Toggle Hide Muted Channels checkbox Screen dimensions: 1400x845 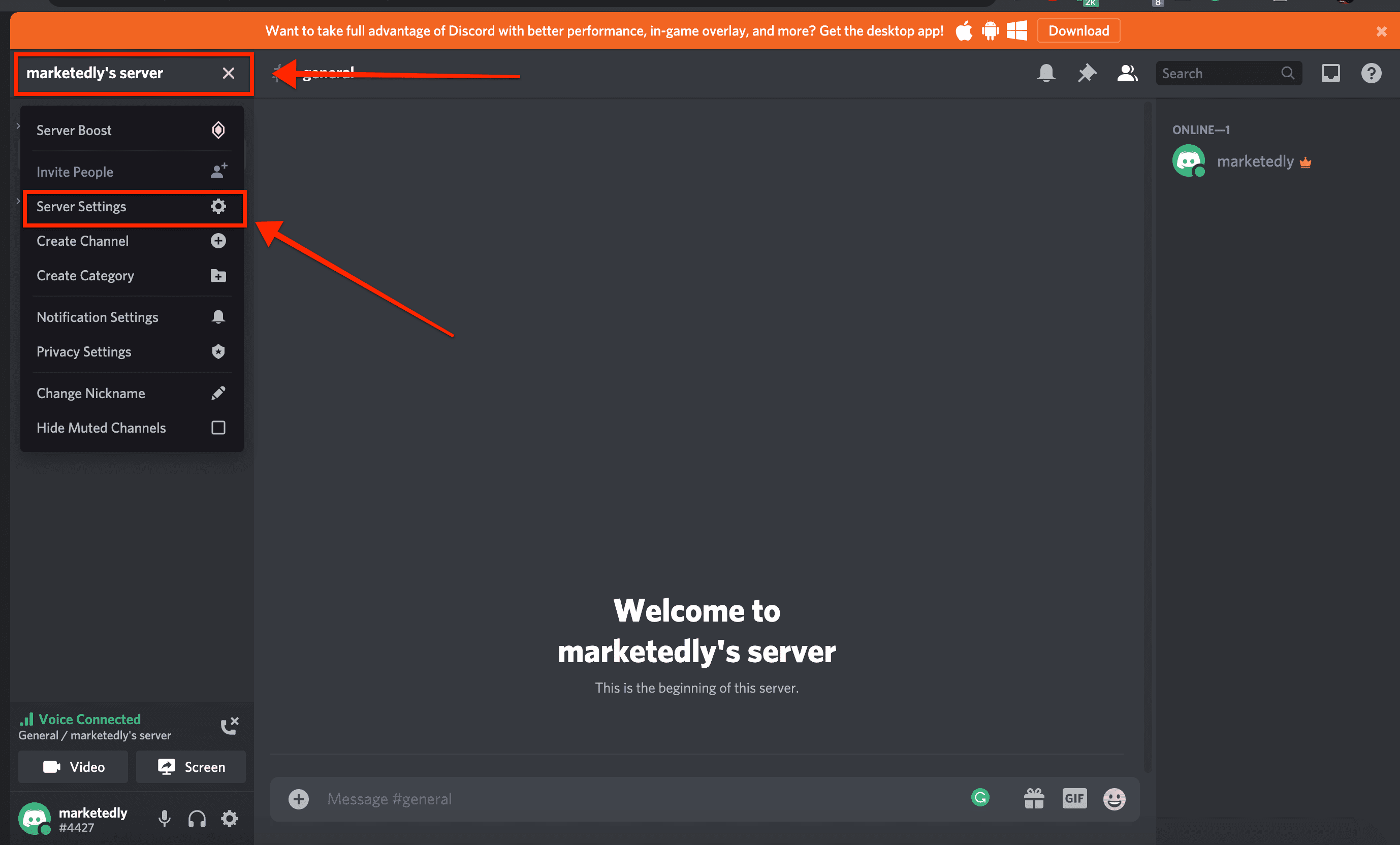[218, 428]
